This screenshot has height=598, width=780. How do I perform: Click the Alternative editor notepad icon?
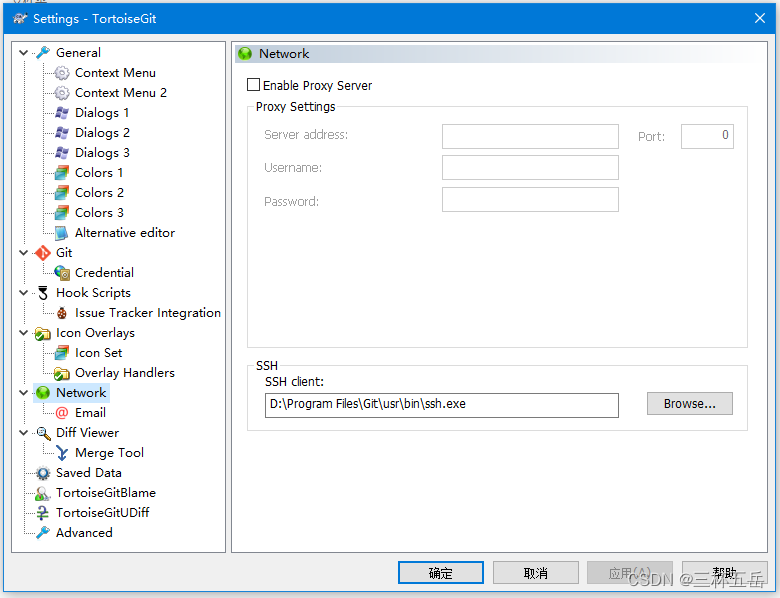pos(62,233)
